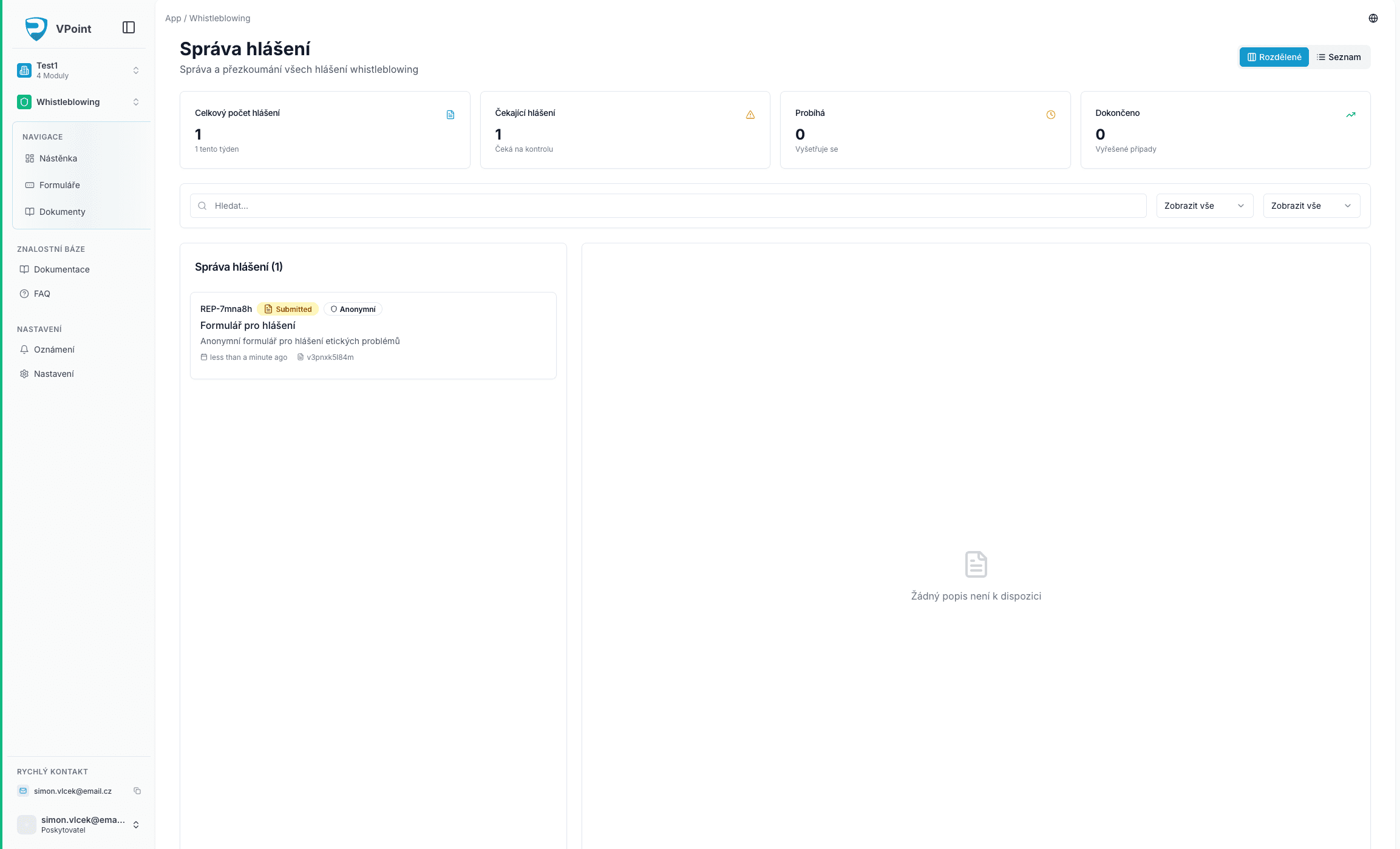Open the user account menu at the bottom
The image size is (1400, 849).
(79, 824)
